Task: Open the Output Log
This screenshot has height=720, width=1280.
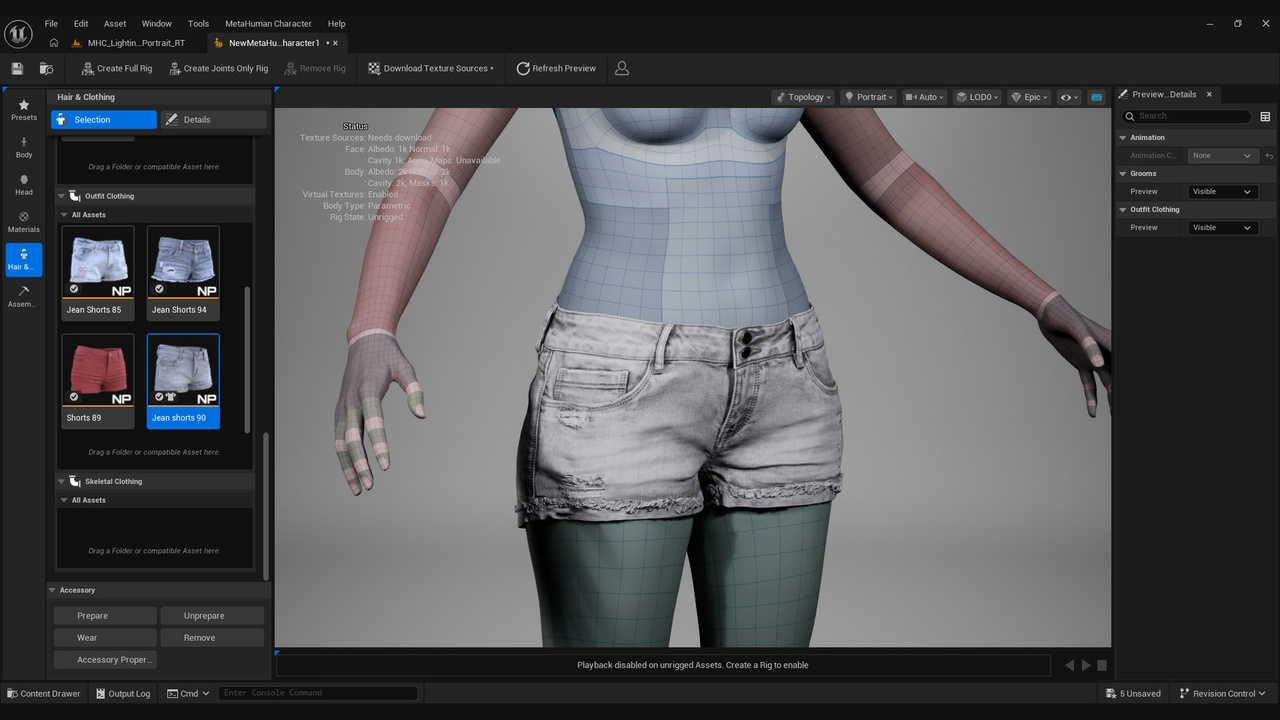Action: (123, 693)
